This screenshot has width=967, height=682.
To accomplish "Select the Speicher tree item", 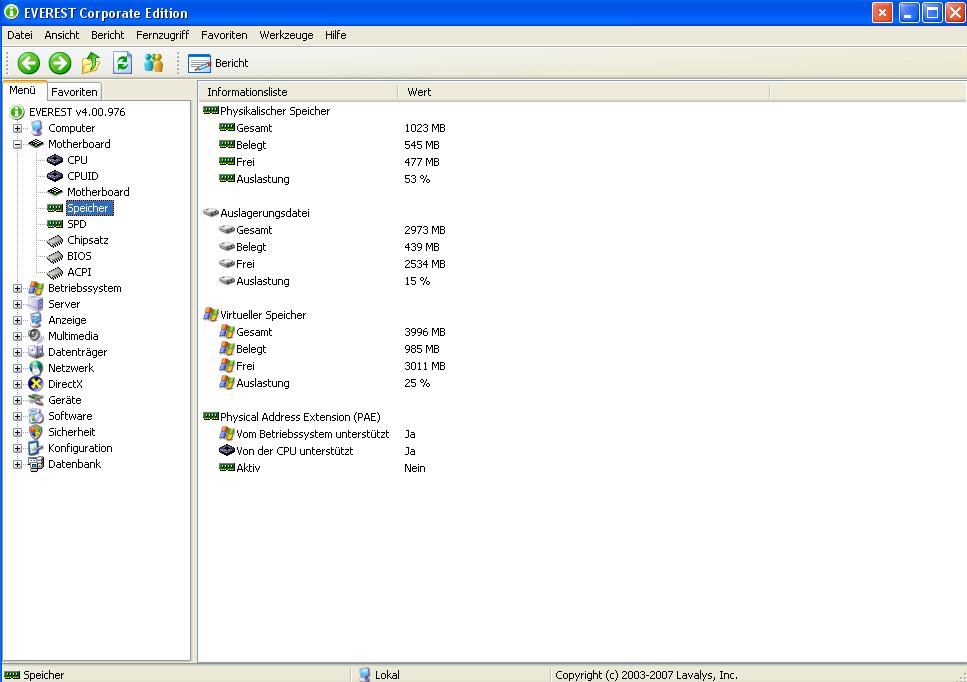I will [88, 208].
